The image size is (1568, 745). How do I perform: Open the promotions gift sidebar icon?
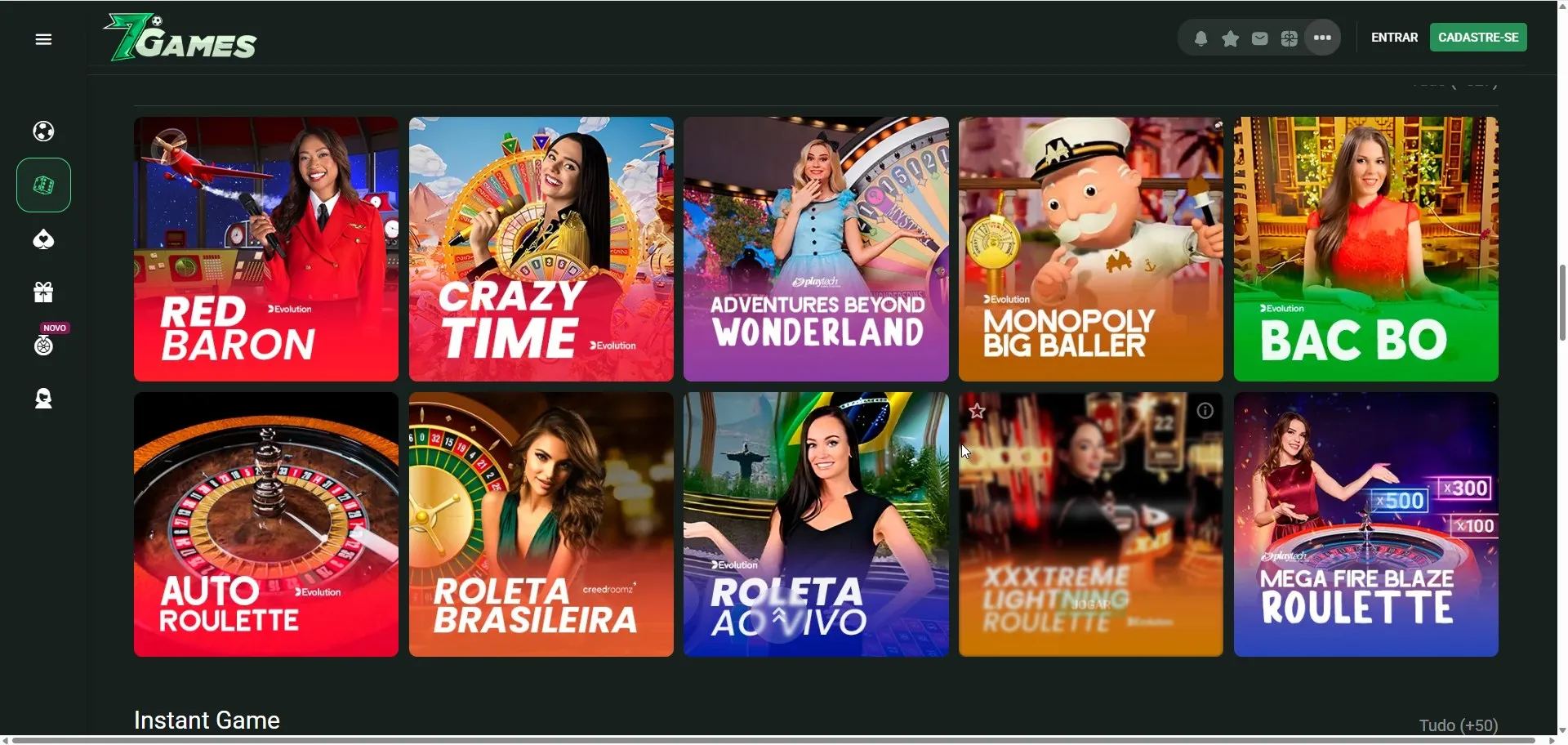pos(43,292)
